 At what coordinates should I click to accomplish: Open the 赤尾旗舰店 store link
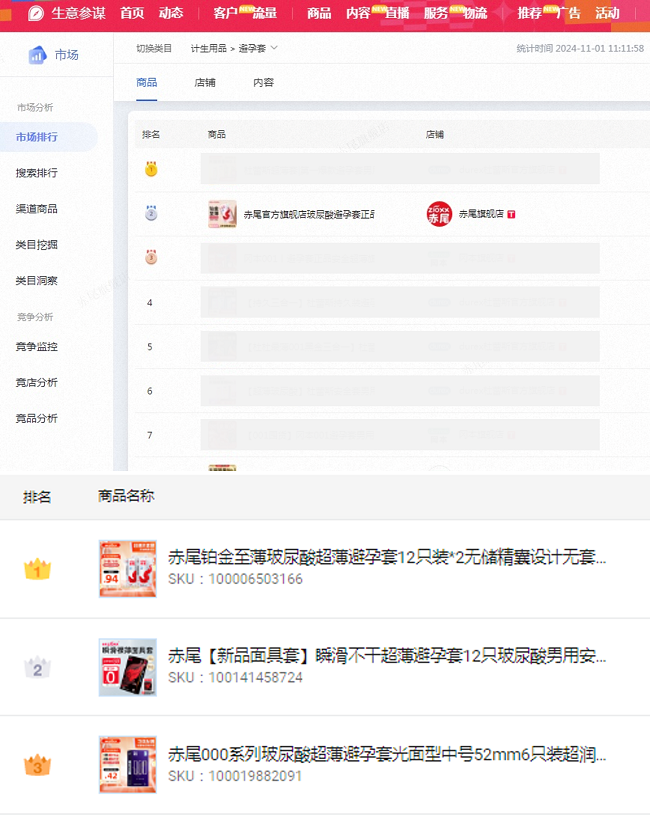481,214
